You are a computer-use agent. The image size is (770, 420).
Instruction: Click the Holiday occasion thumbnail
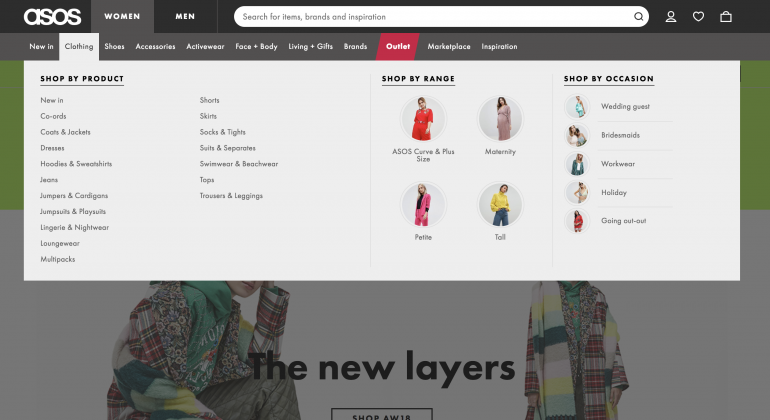click(577, 193)
